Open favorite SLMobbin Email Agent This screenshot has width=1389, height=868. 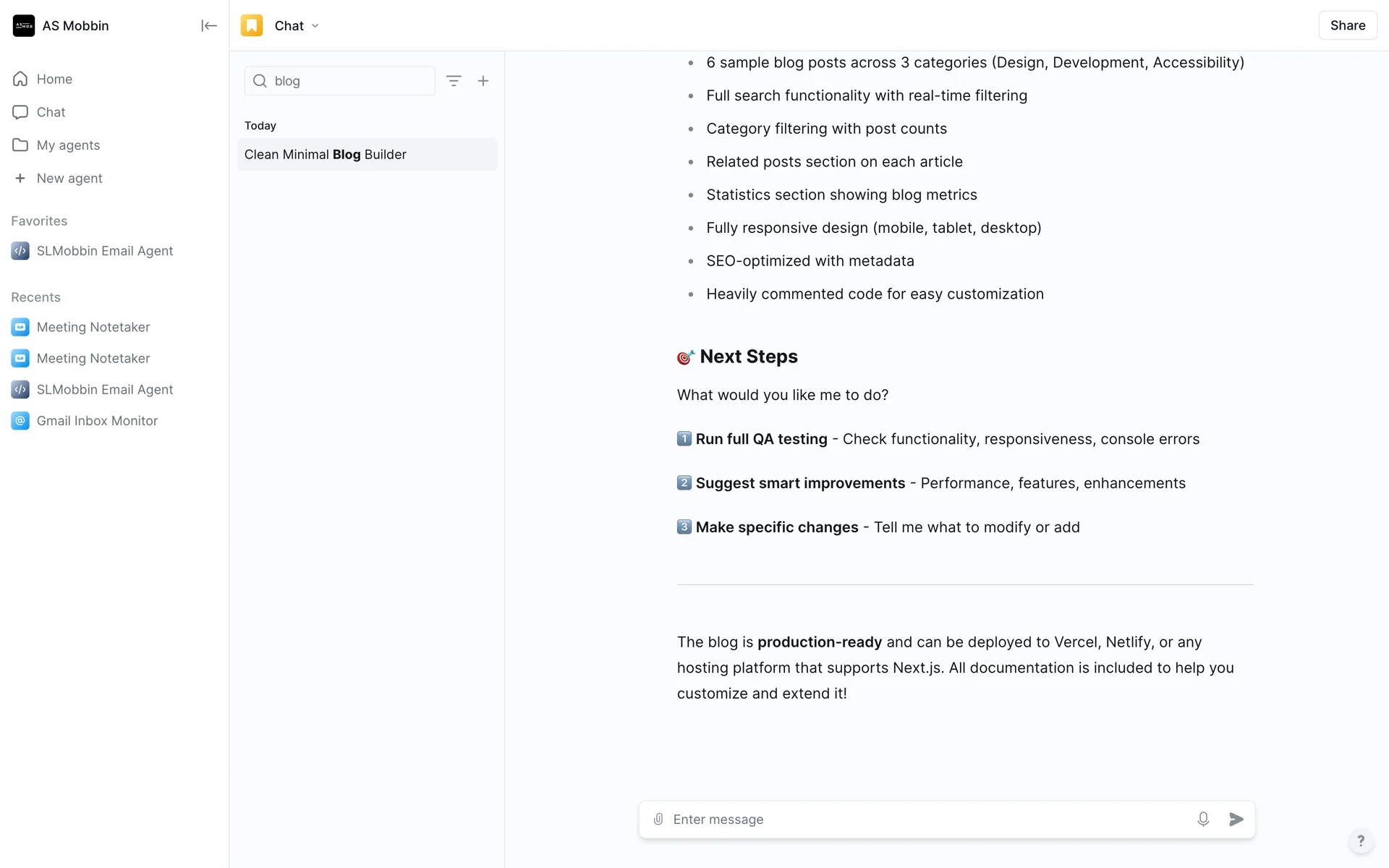(x=105, y=251)
